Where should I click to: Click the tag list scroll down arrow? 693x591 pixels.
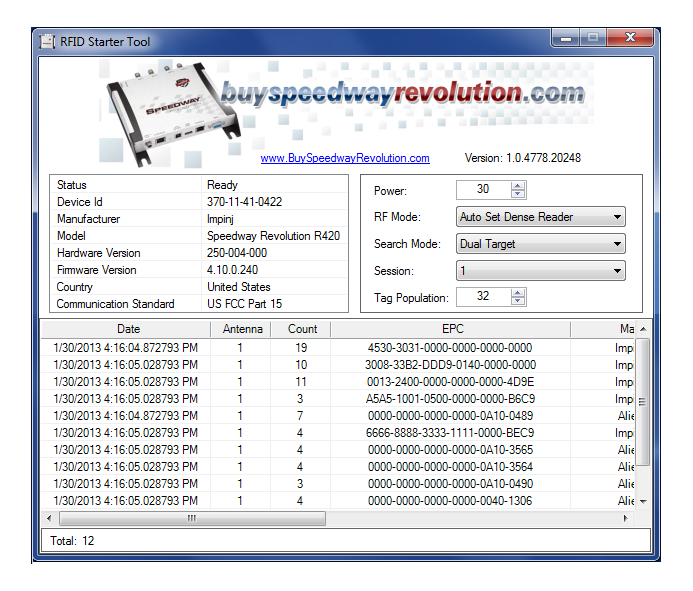tap(643, 502)
